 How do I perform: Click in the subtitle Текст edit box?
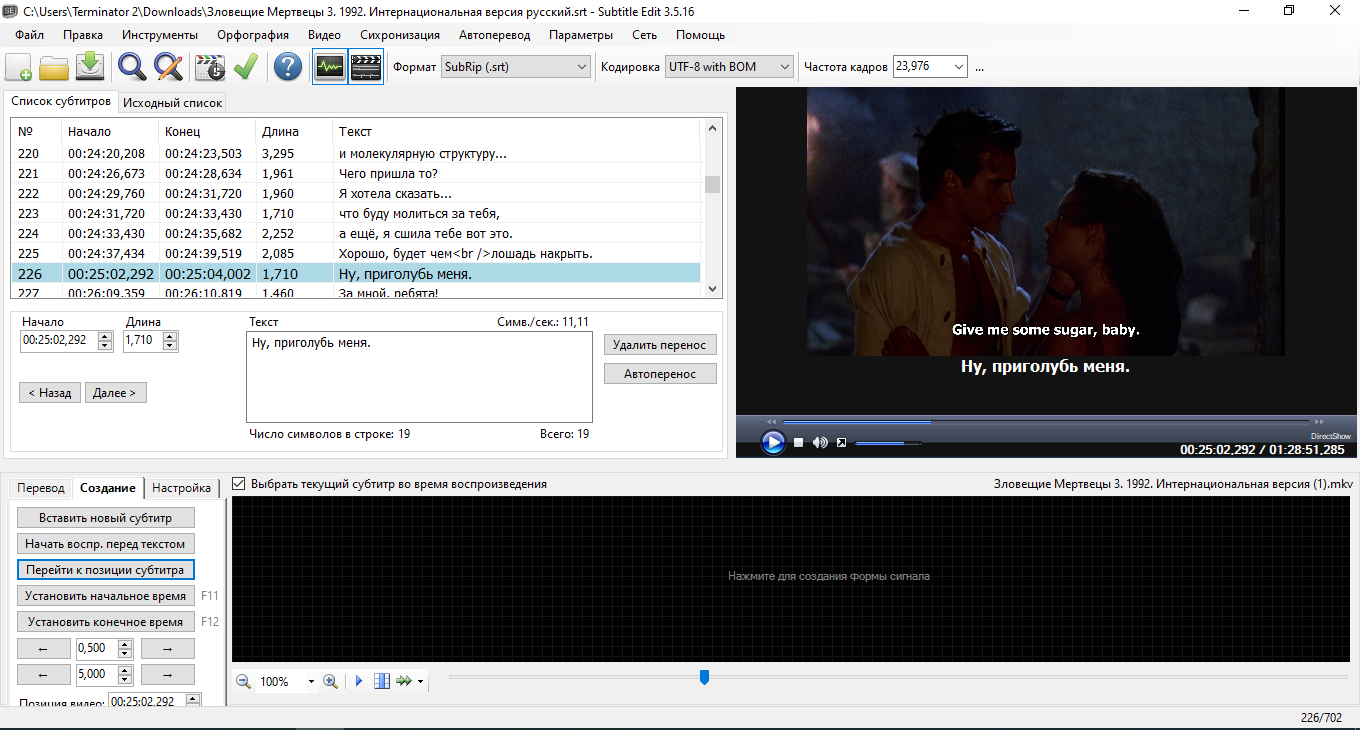coord(419,377)
